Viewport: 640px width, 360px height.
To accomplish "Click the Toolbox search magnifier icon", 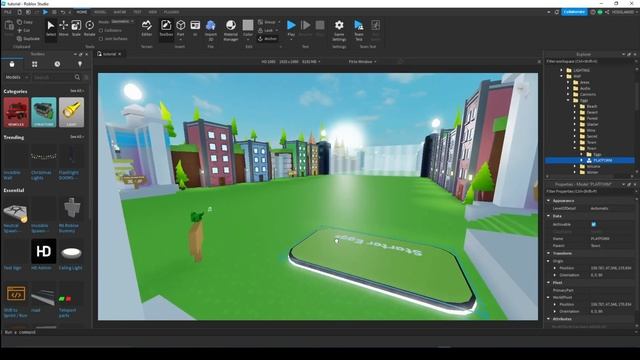I will 77,77.
